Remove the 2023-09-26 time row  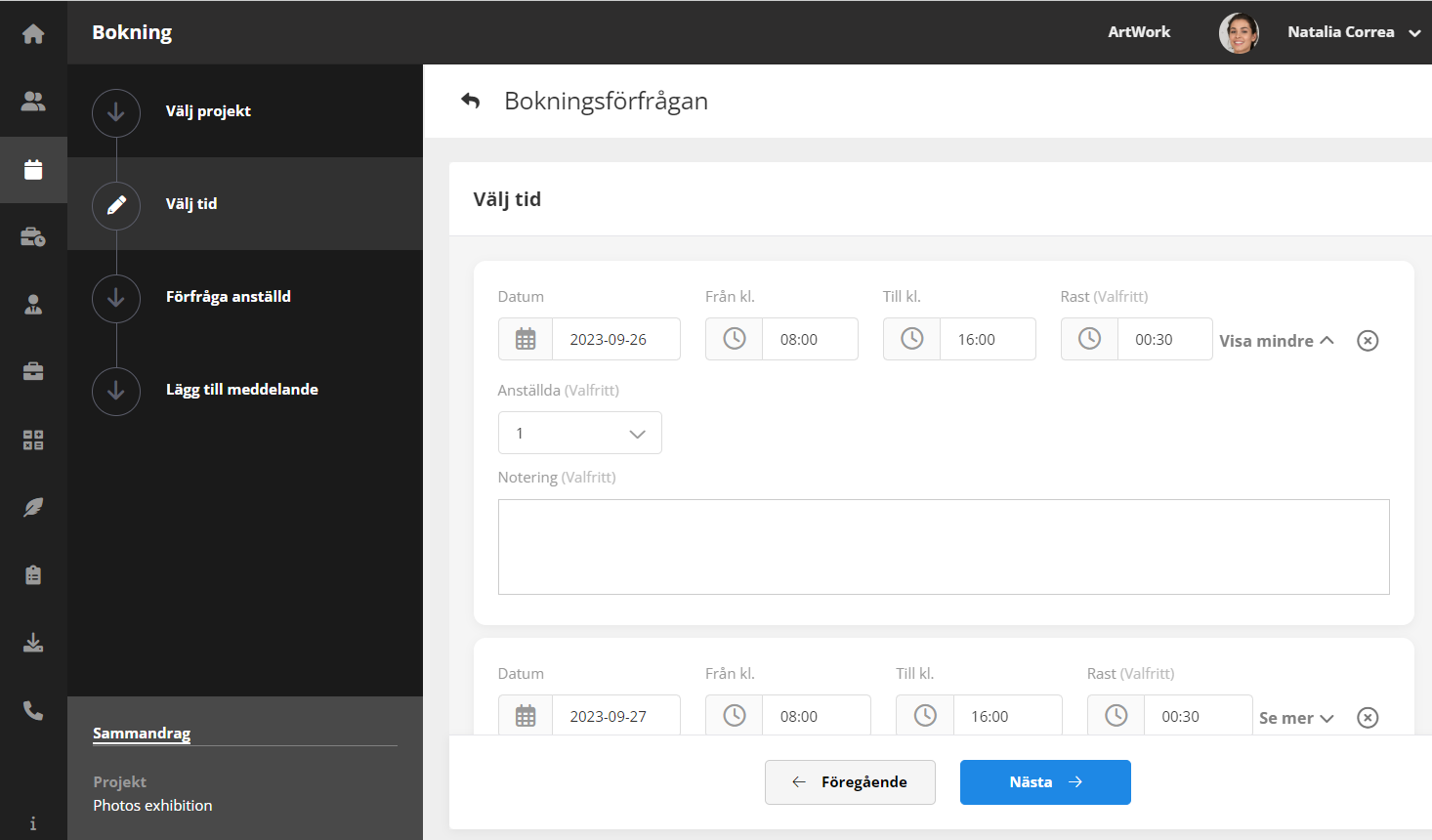[x=1368, y=341]
